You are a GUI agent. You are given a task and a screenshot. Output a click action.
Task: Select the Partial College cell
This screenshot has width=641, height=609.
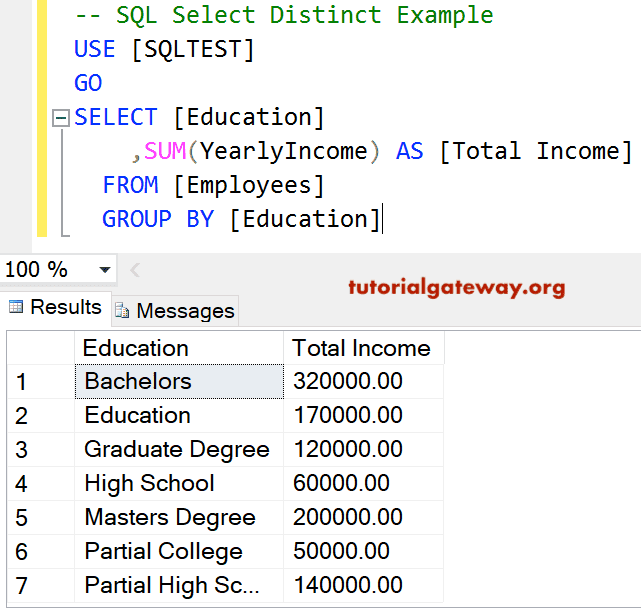pyautogui.click(x=178, y=552)
